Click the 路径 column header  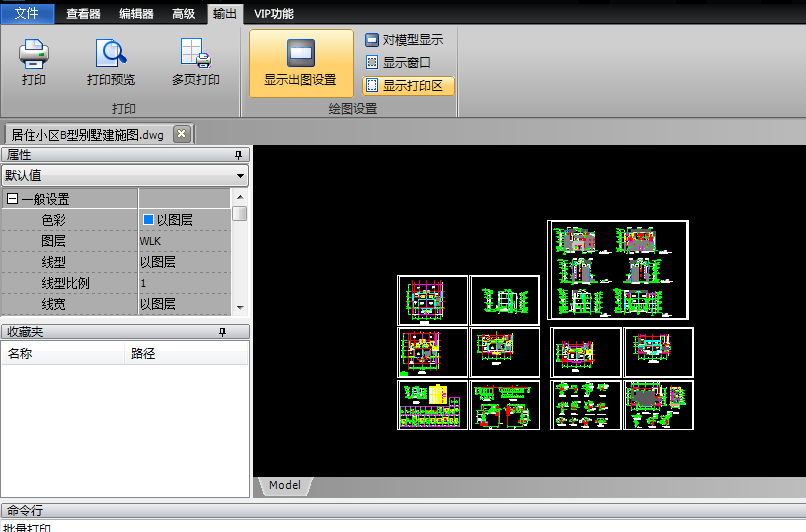[x=187, y=354]
